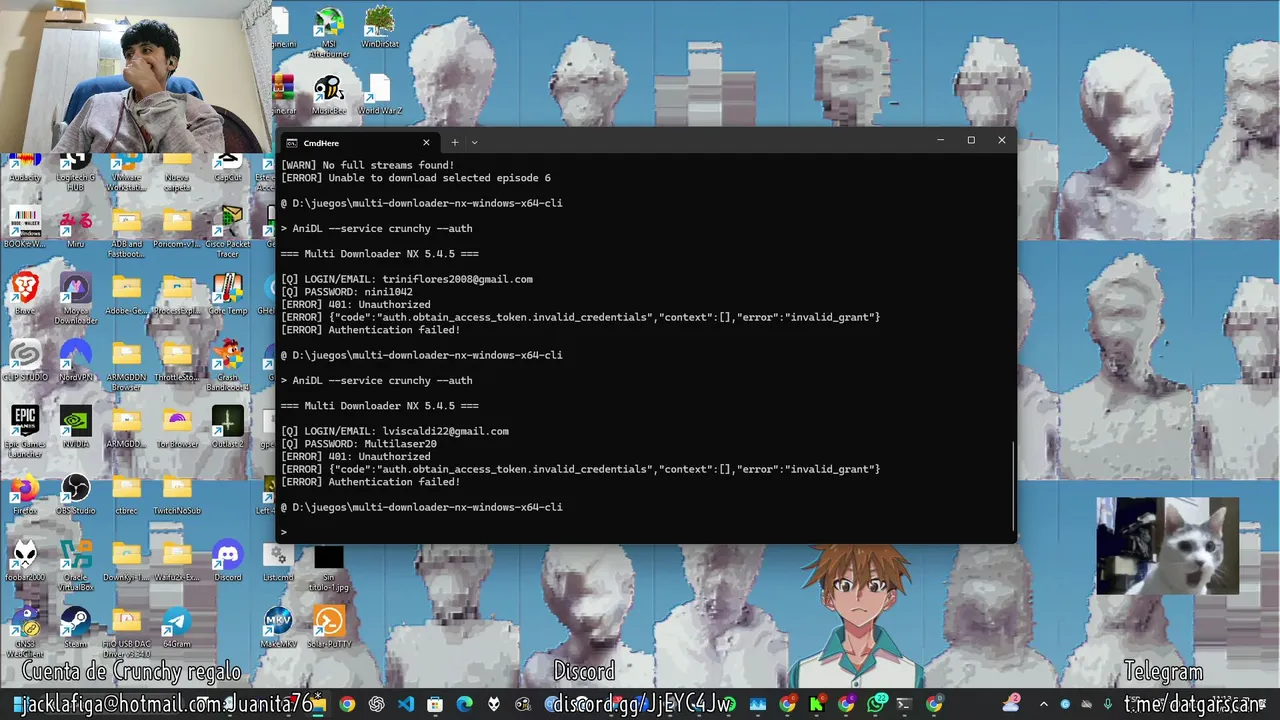The height and width of the screenshot is (720, 1280).
Task: Select the MakeMKV desktop icon
Action: [x=279, y=628]
